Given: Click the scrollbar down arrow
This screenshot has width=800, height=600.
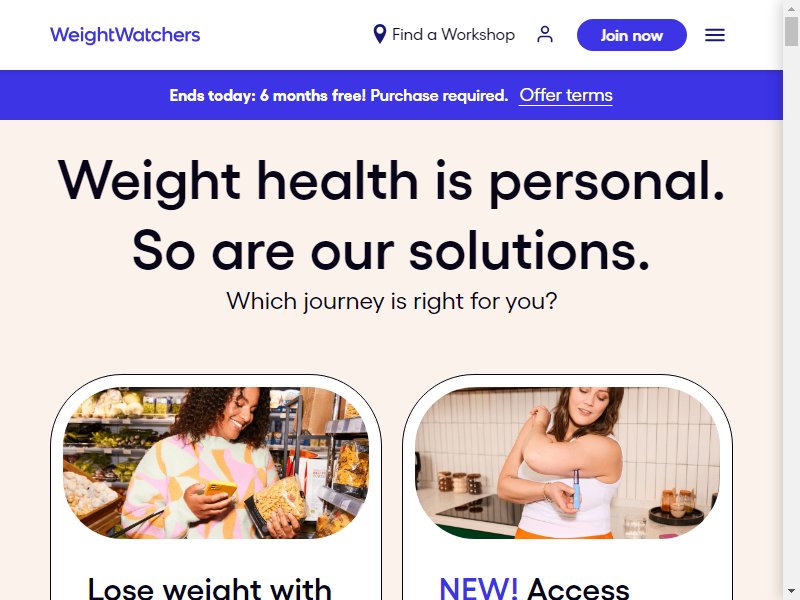Looking at the screenshot, I should (791, 592).
